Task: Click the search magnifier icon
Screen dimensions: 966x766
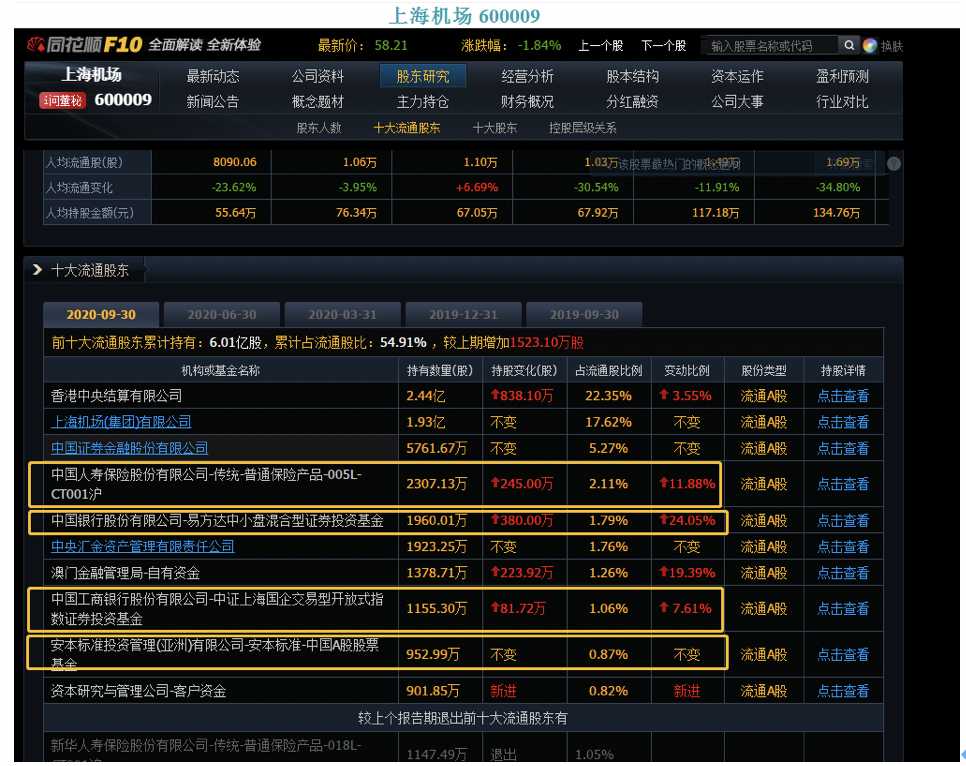Action: 849,45
